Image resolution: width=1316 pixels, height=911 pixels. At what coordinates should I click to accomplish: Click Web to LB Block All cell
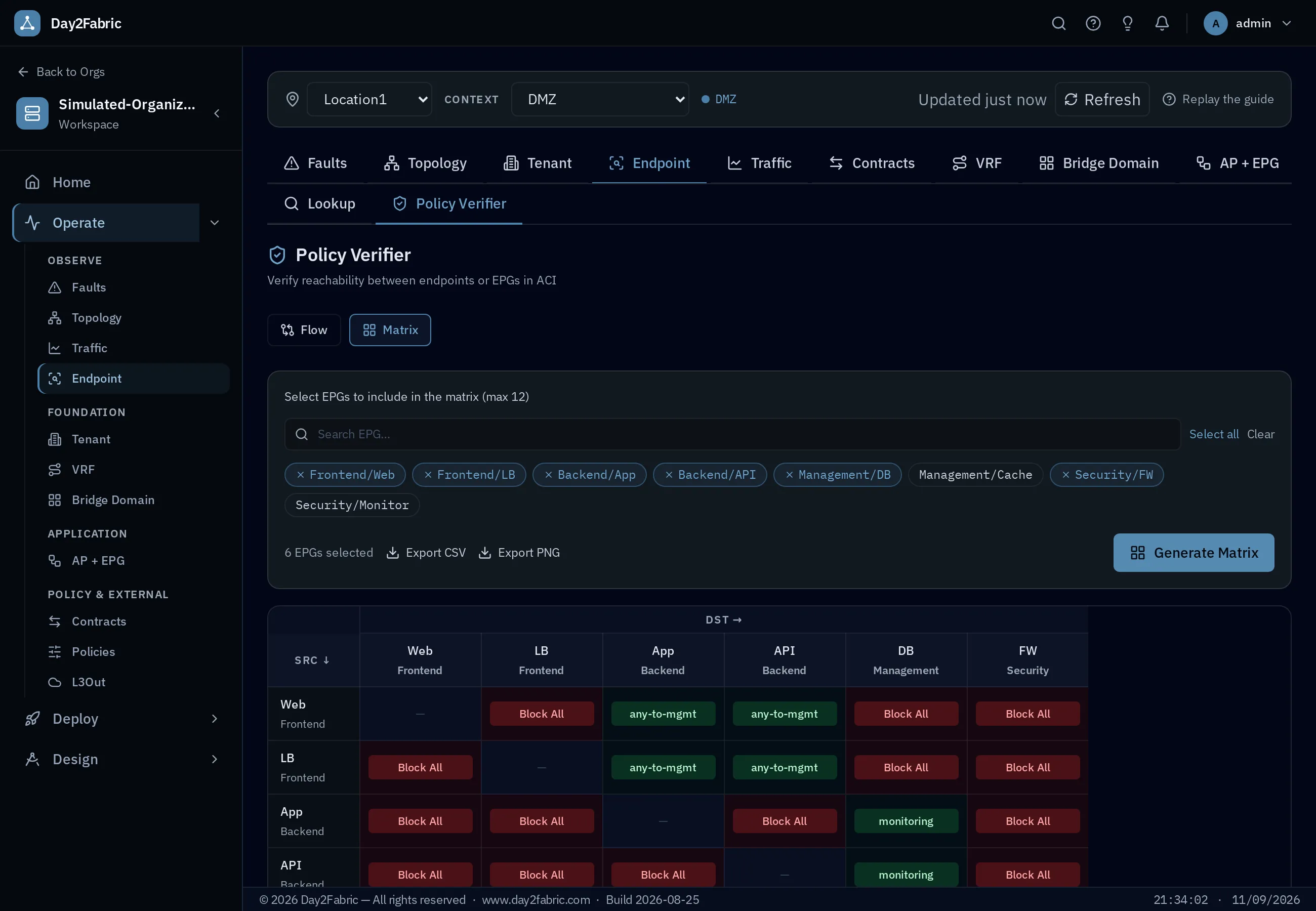pos(542,714)
